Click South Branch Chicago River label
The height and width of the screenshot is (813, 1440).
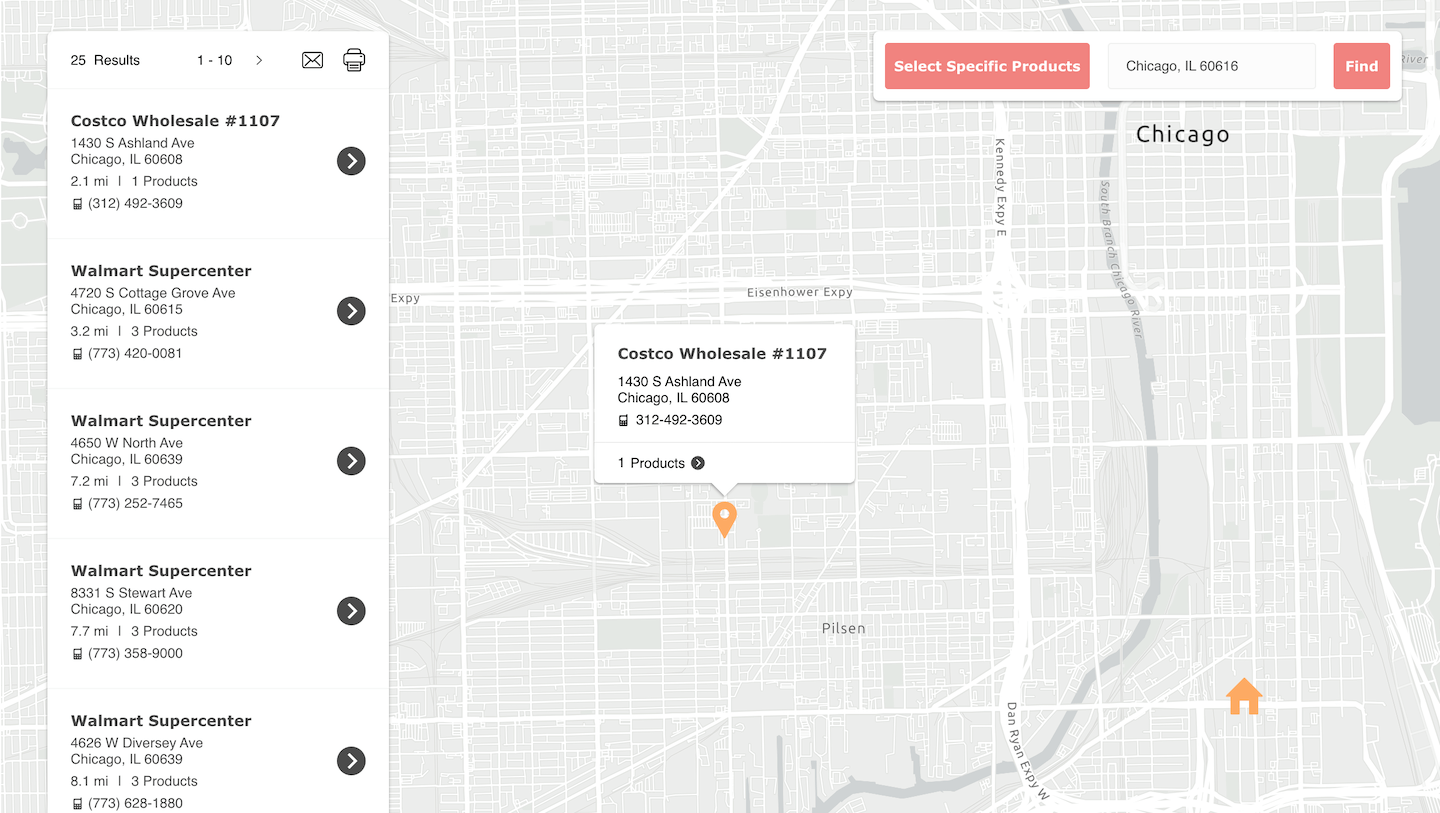(1120, 260)
